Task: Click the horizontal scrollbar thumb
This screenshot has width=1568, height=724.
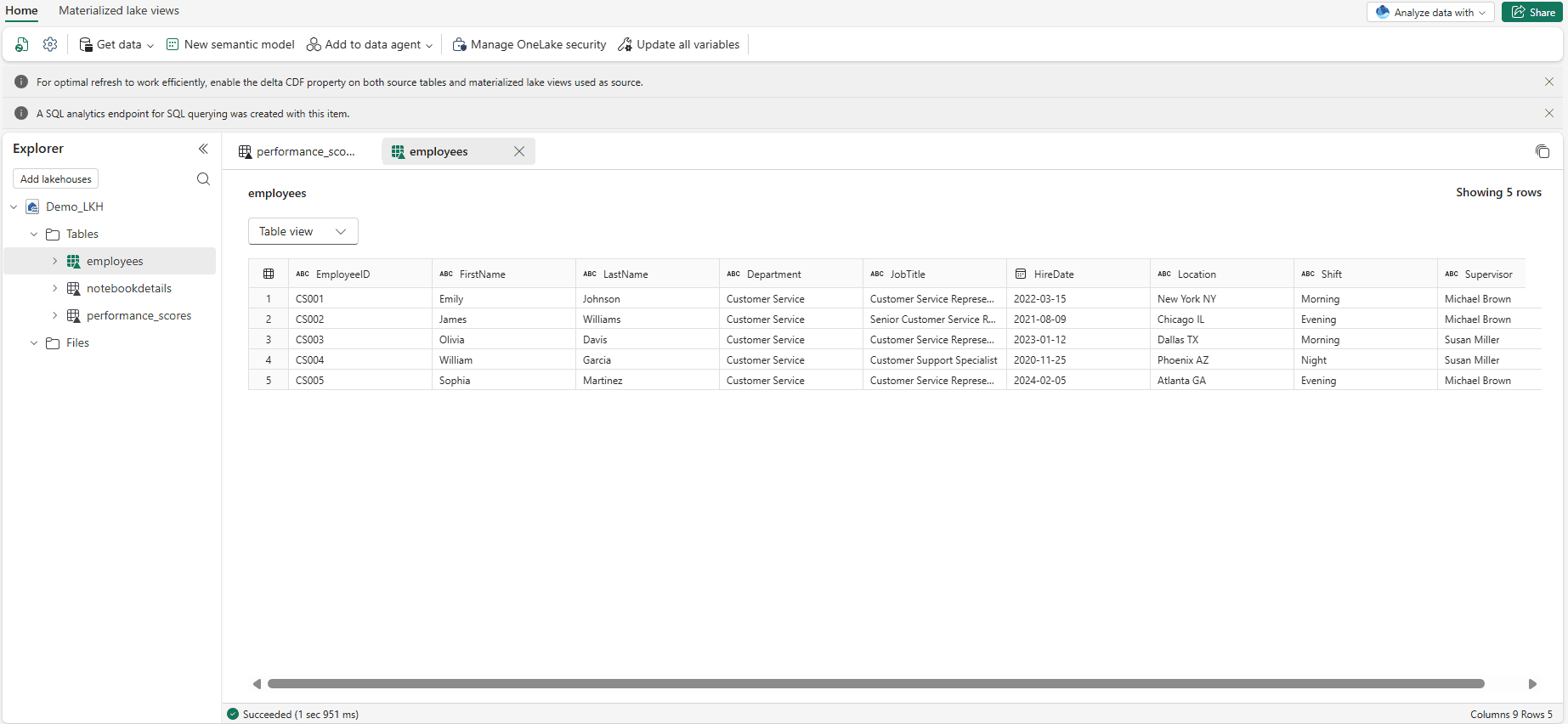Action: (876, 683)
